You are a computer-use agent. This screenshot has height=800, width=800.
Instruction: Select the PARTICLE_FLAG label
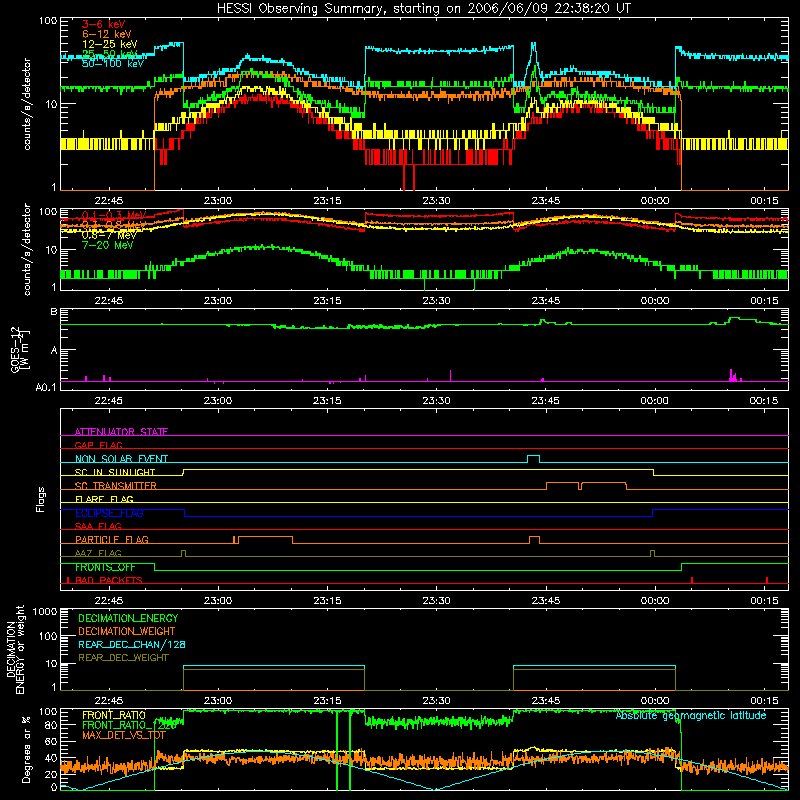112,539
